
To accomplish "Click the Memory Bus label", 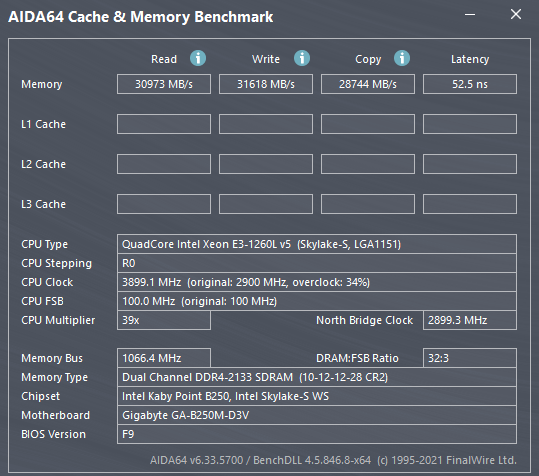I will click(x=52, y=358).
